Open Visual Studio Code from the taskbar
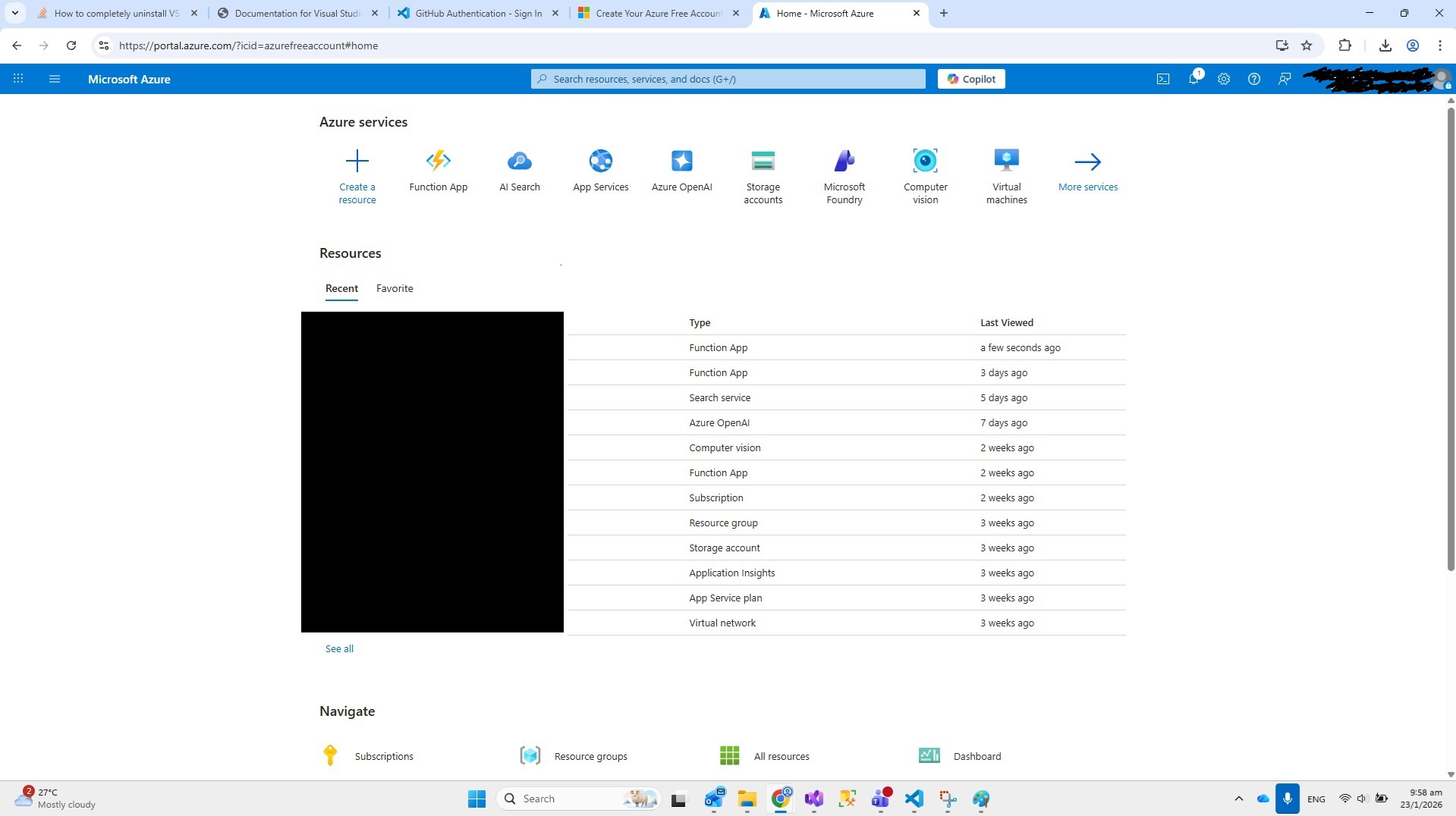The image size is (1456, 816). click(x=914, y=798)
